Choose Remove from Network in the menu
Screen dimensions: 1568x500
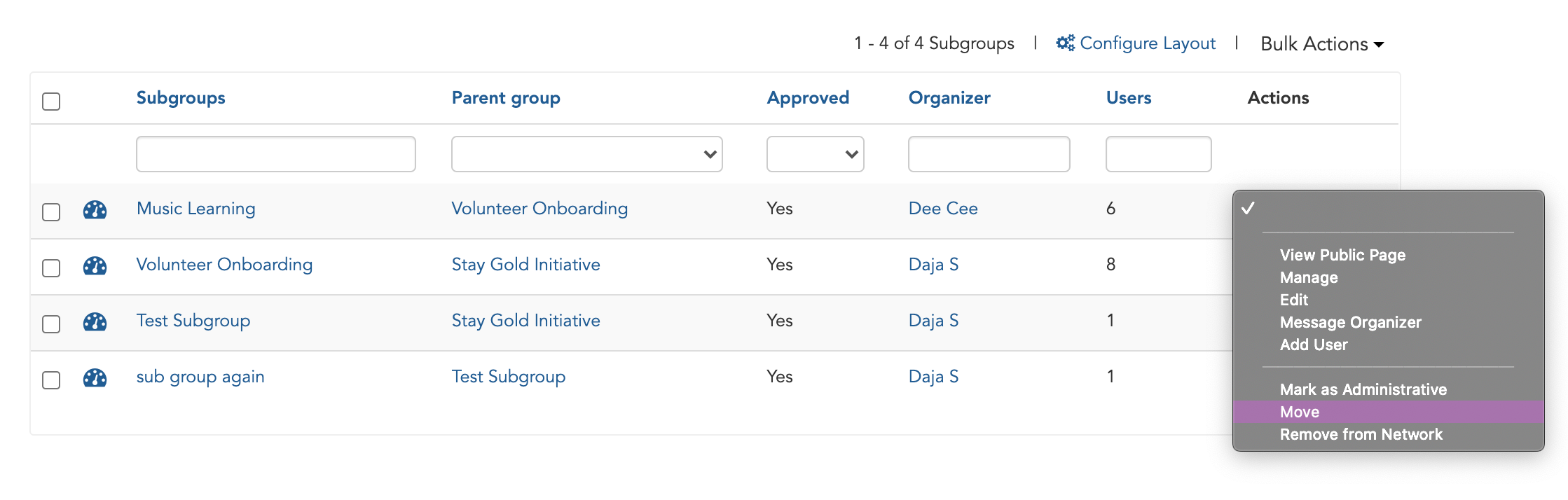tap(1361, 434)
